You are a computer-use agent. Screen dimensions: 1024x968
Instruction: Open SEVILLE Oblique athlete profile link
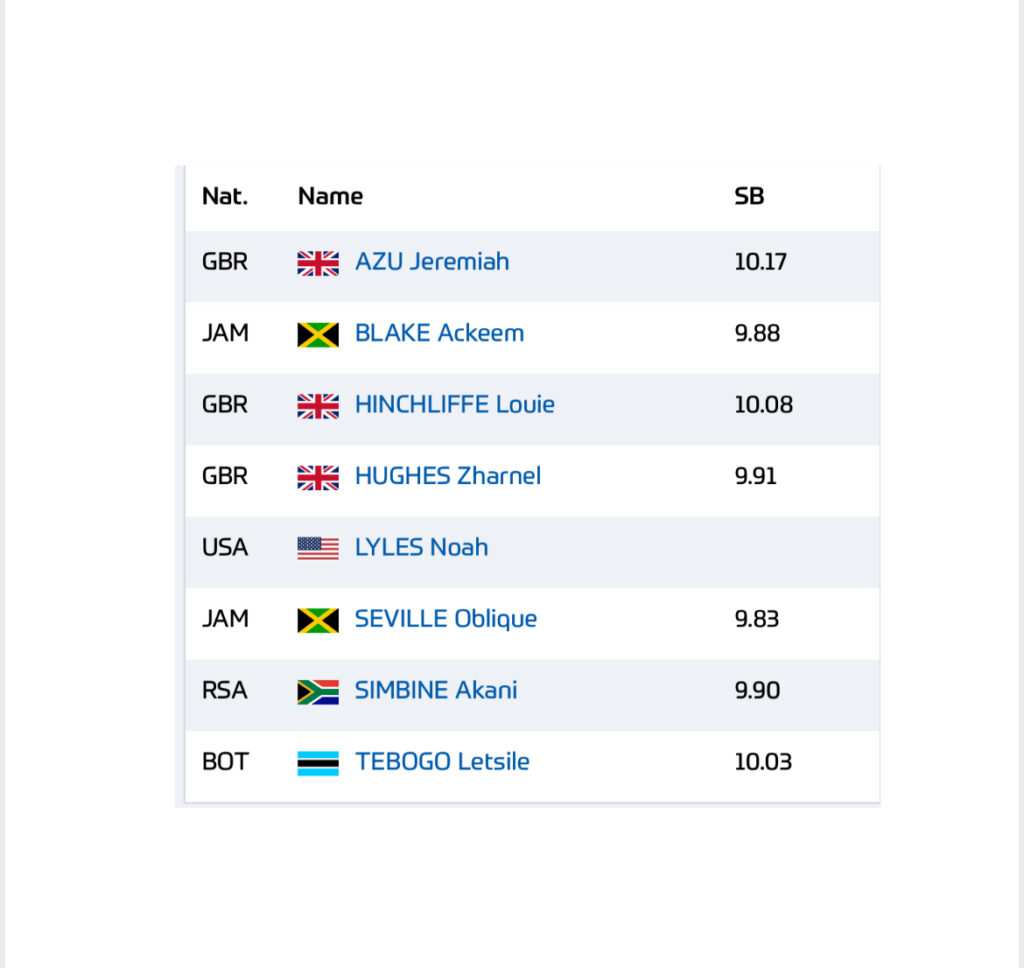click(446, 619)
